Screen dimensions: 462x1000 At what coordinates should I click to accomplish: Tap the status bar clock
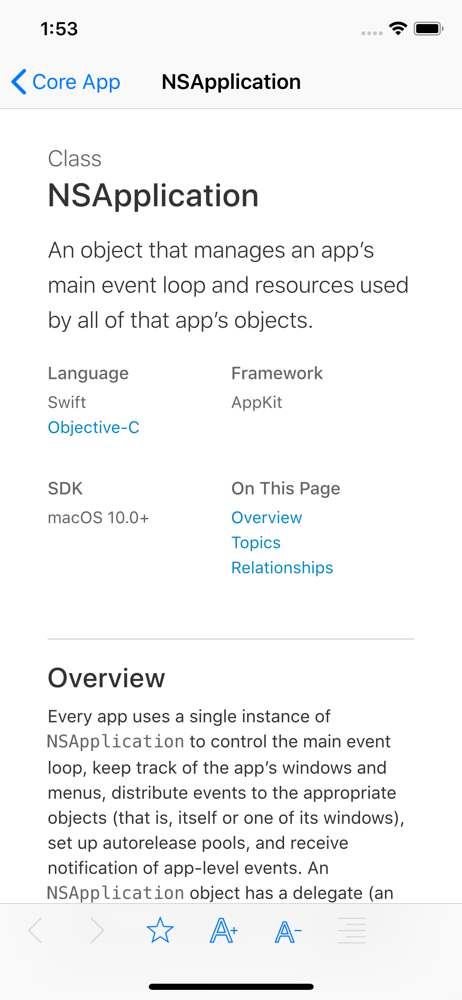[x=59, y=29]
